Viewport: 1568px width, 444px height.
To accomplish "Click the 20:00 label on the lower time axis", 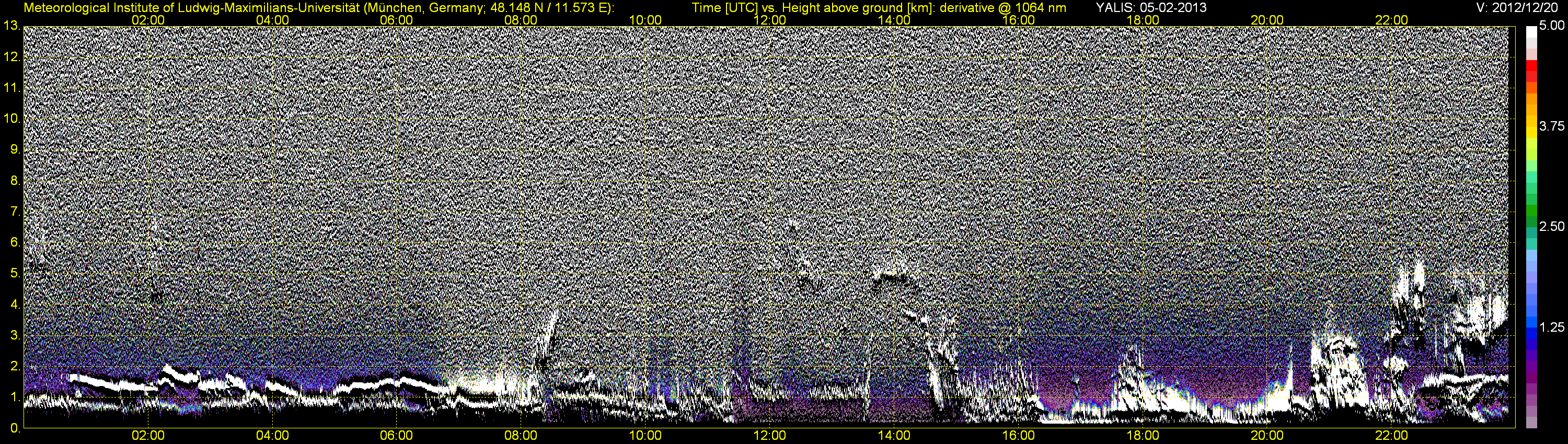I will coord(1267,436).
